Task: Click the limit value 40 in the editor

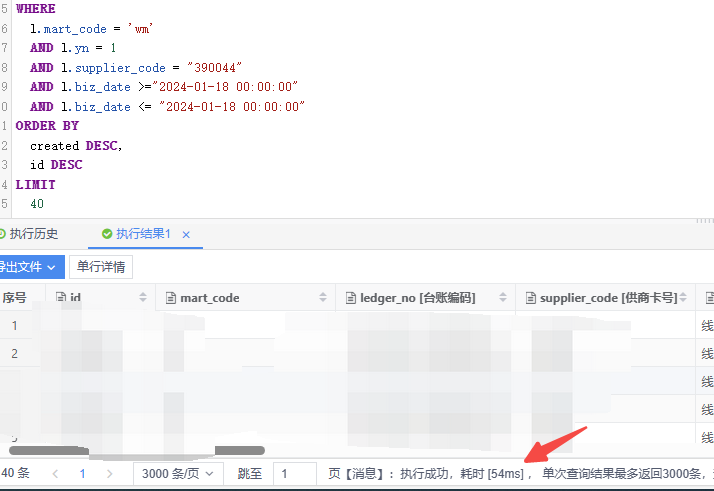Action: [x=37, y=204]
